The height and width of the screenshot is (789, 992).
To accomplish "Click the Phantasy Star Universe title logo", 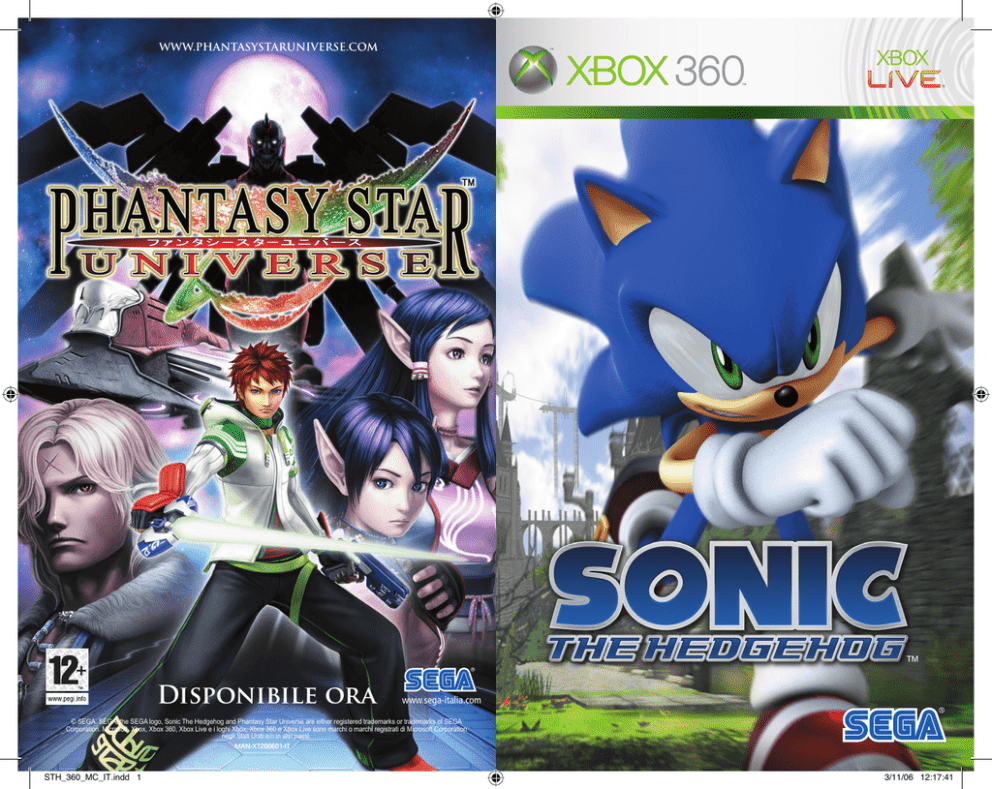I will pos(261,232).
